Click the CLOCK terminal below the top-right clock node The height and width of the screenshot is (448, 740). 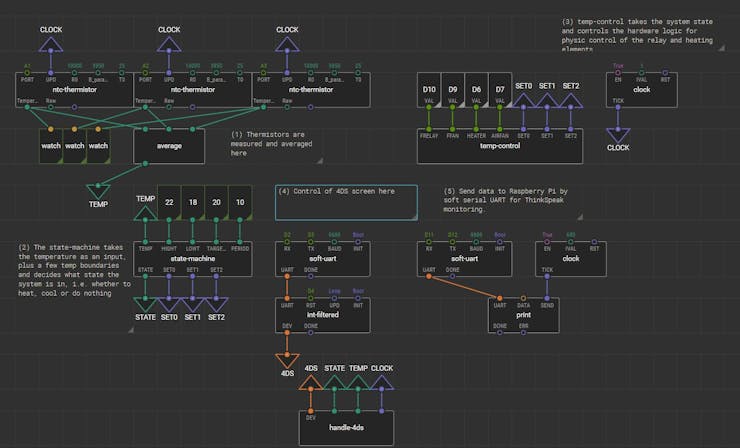[x=618, y=137]
